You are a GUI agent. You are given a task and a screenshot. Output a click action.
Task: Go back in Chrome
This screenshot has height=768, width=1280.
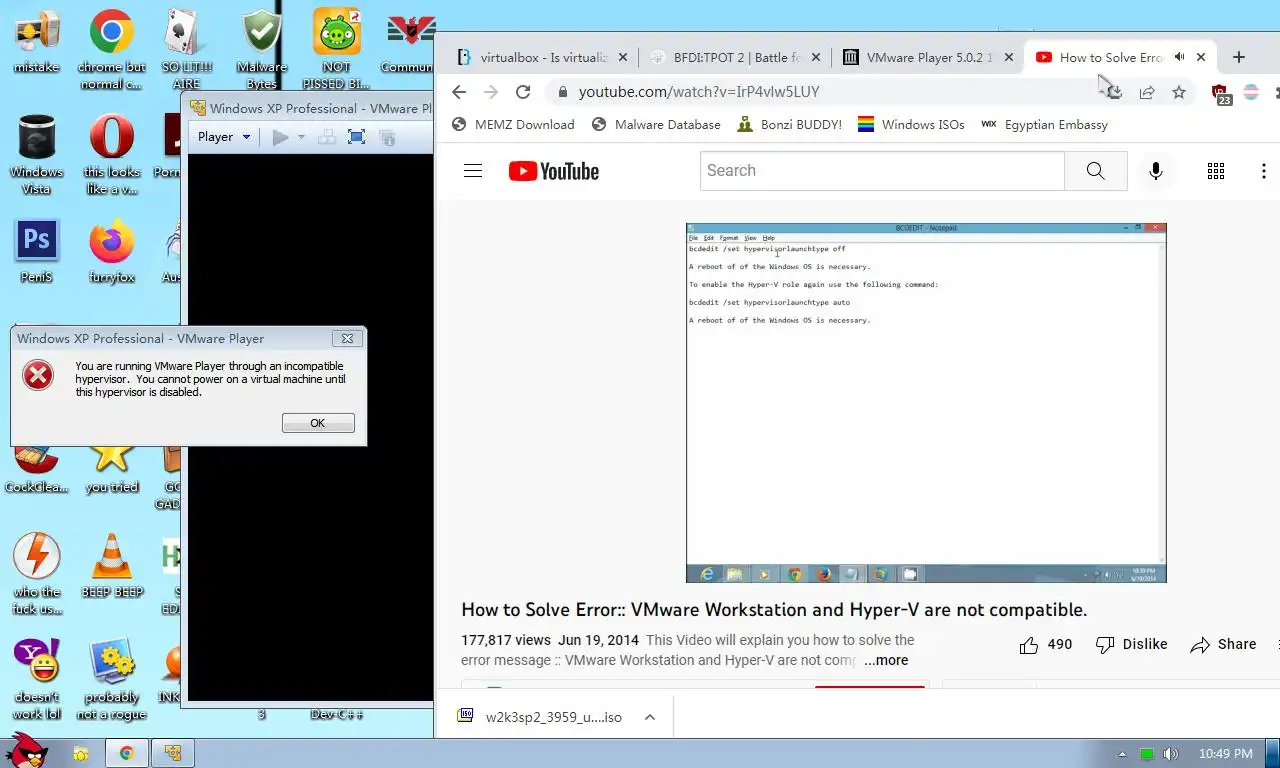point(459,92)
